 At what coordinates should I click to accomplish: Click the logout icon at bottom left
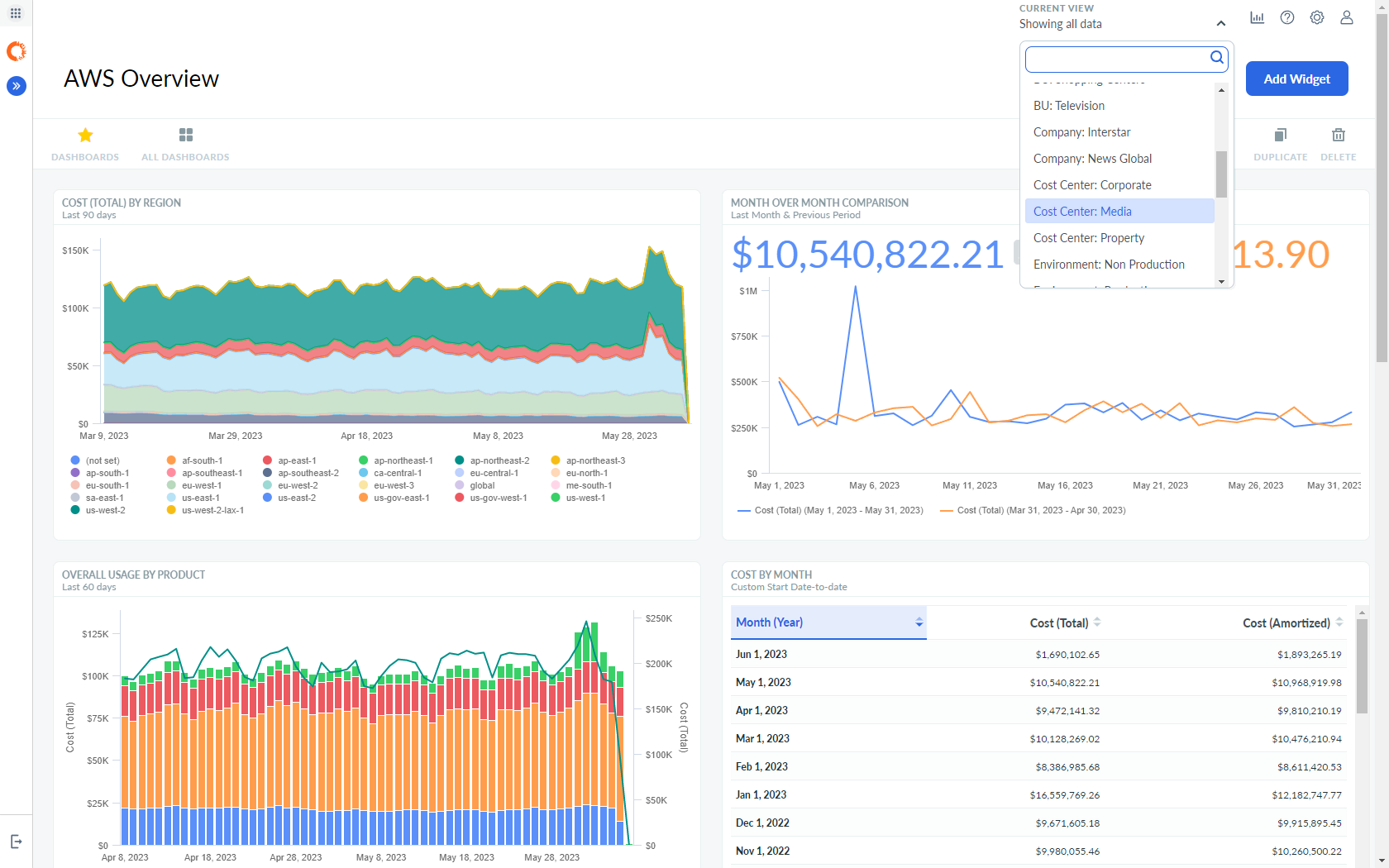pyautogui.click(x=16, y=841)
